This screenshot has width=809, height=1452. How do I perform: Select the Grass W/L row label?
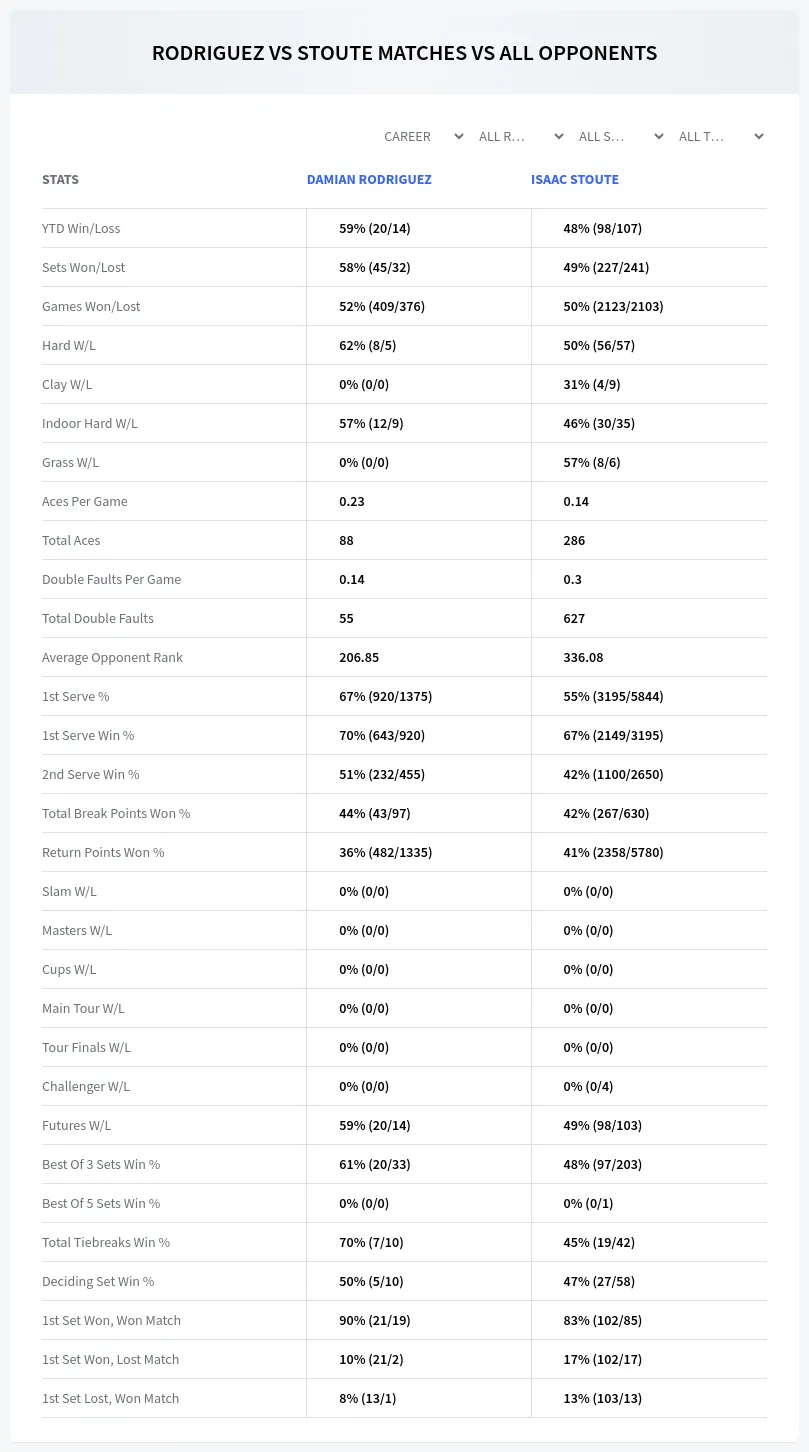[x=70, y=462]
